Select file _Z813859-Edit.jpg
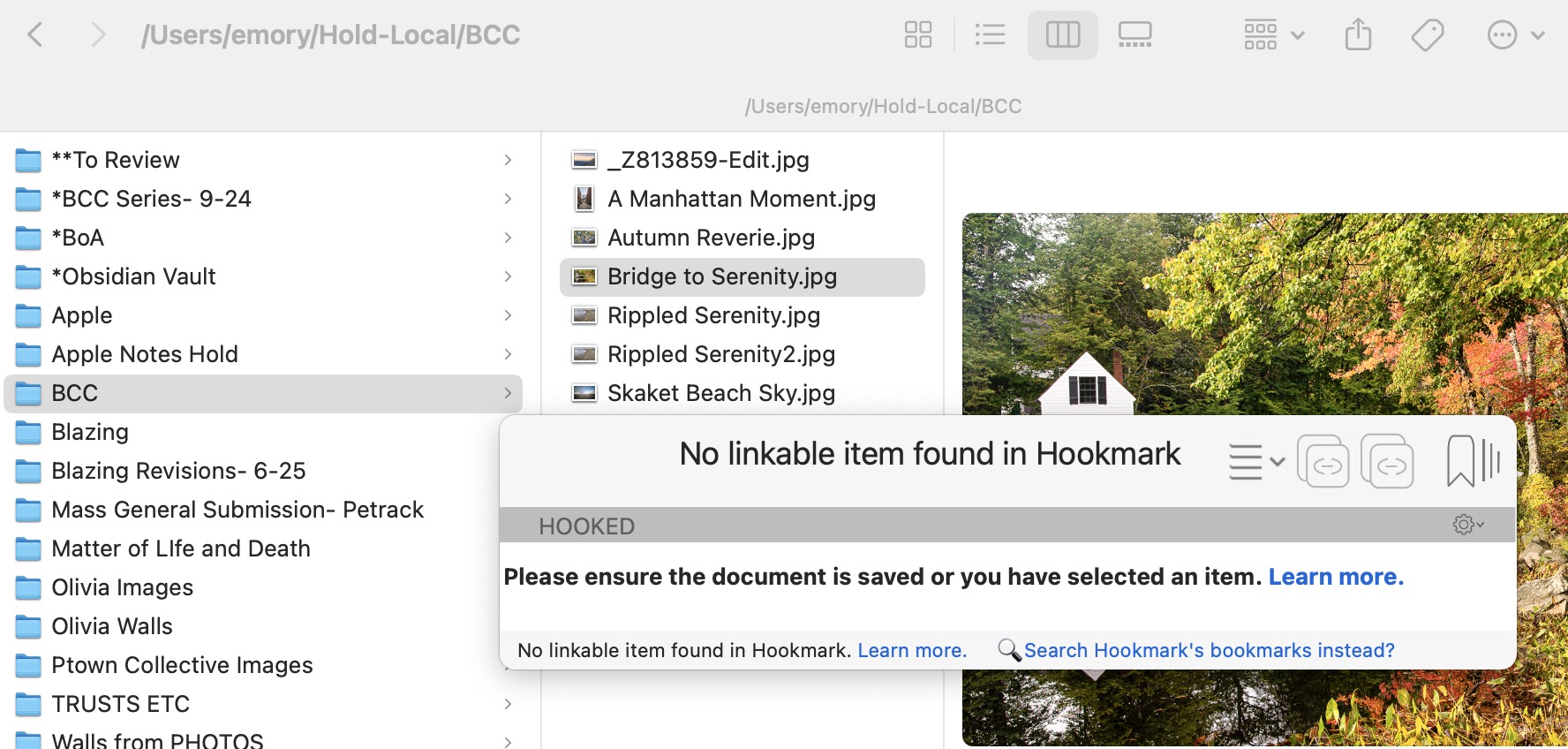The width and height of the screenshot is (1568, 749). click(743, 160)
